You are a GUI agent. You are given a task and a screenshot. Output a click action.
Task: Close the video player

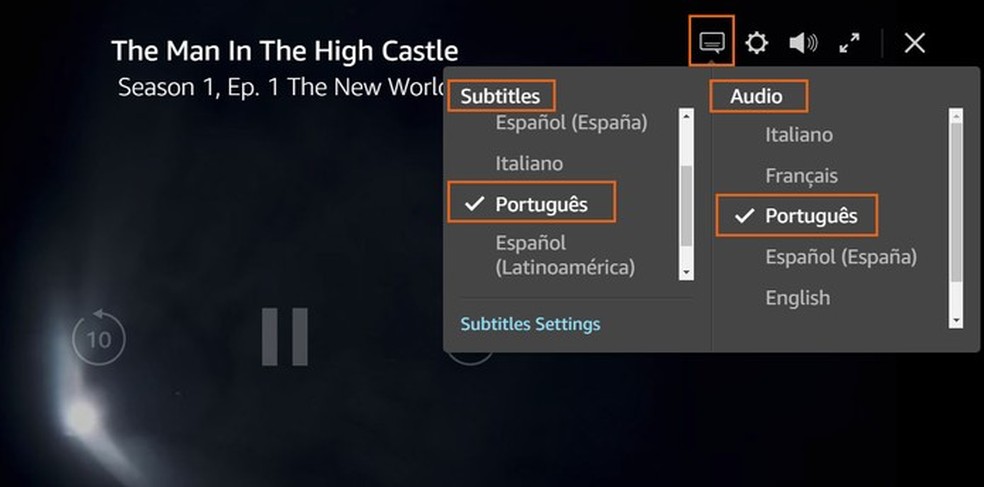point(914,42)
